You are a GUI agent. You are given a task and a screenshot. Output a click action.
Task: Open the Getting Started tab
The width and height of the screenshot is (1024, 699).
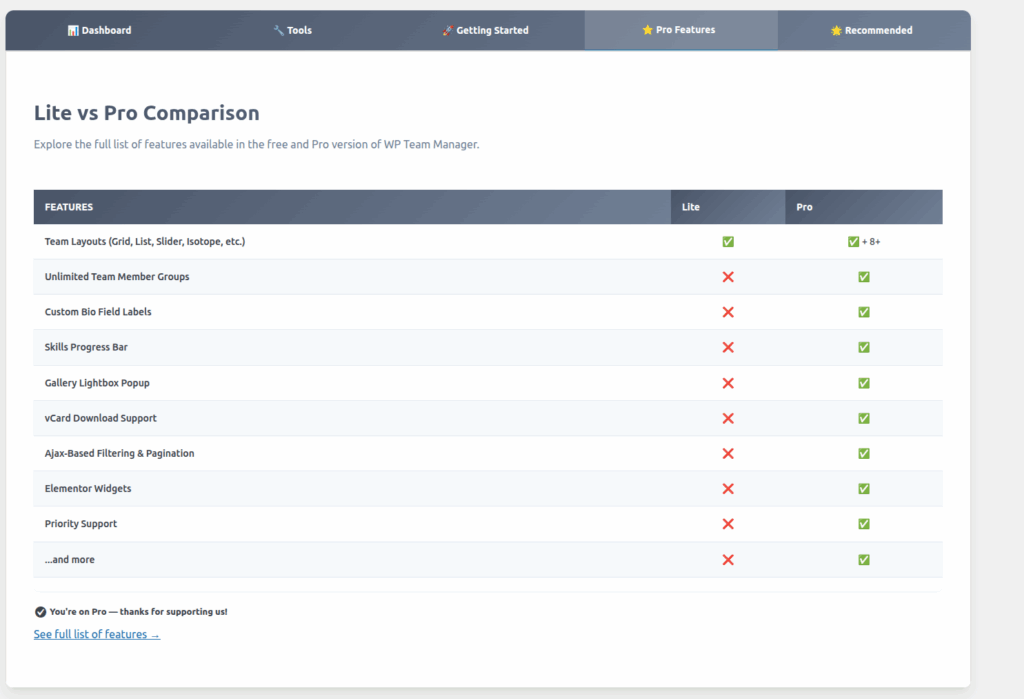[485, 30]
